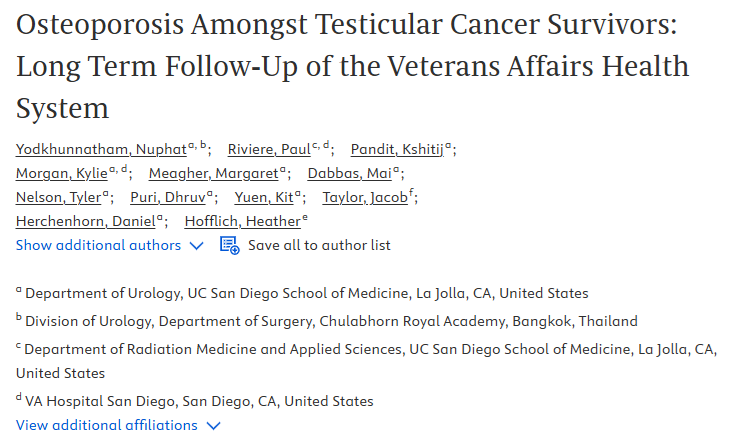Viewport: 733px width, 439px height.
Task: Expand the Show additional authors chevron
Action: 197,246
